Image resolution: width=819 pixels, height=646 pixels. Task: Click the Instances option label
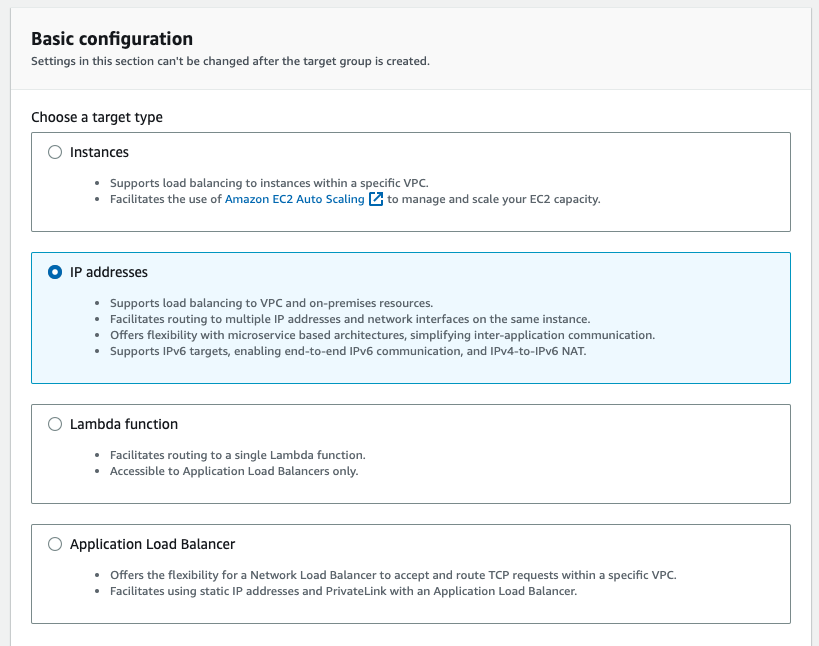point(99,152)
